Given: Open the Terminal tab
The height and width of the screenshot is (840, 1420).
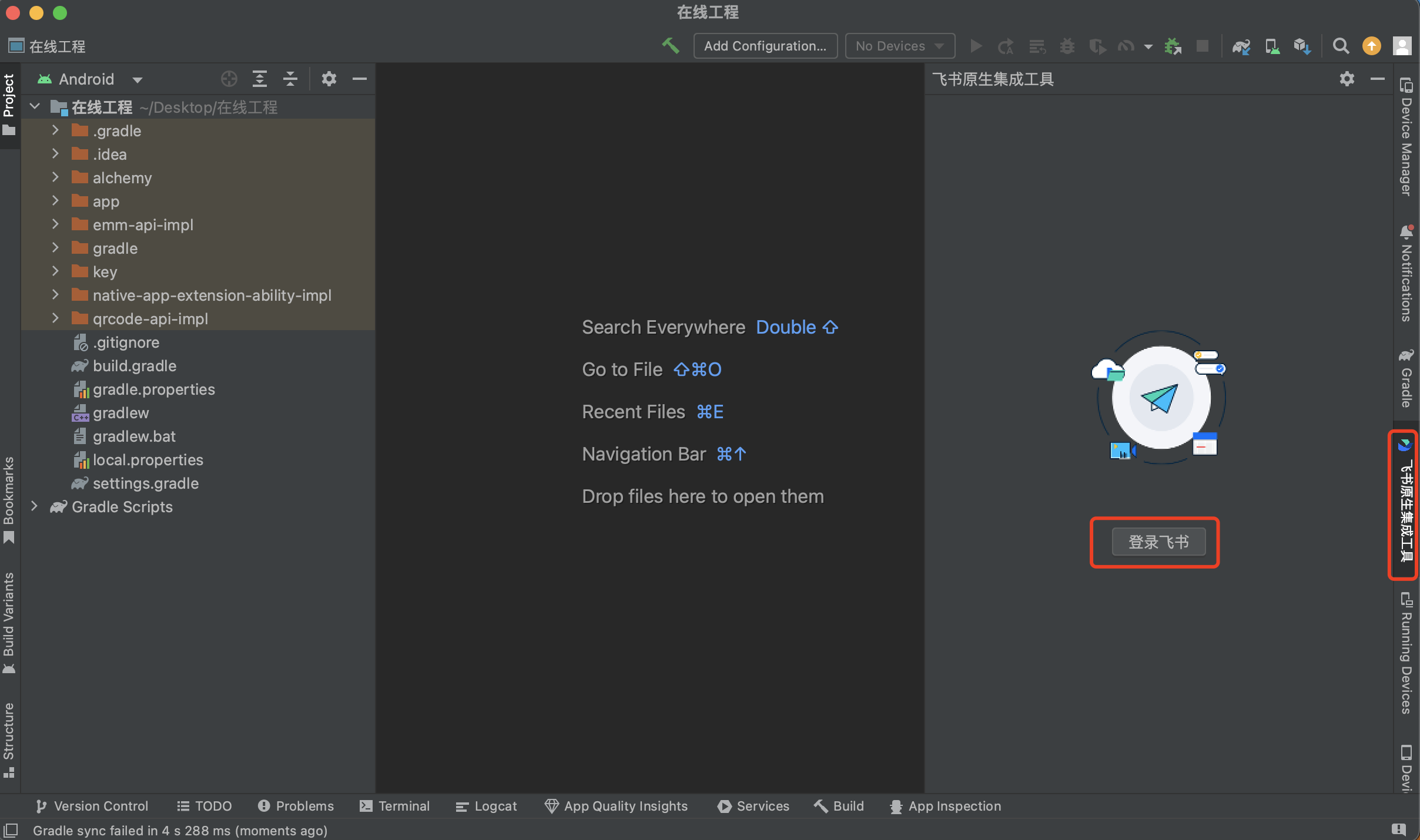Looking at the screenshot, I should tap(395, 806).
